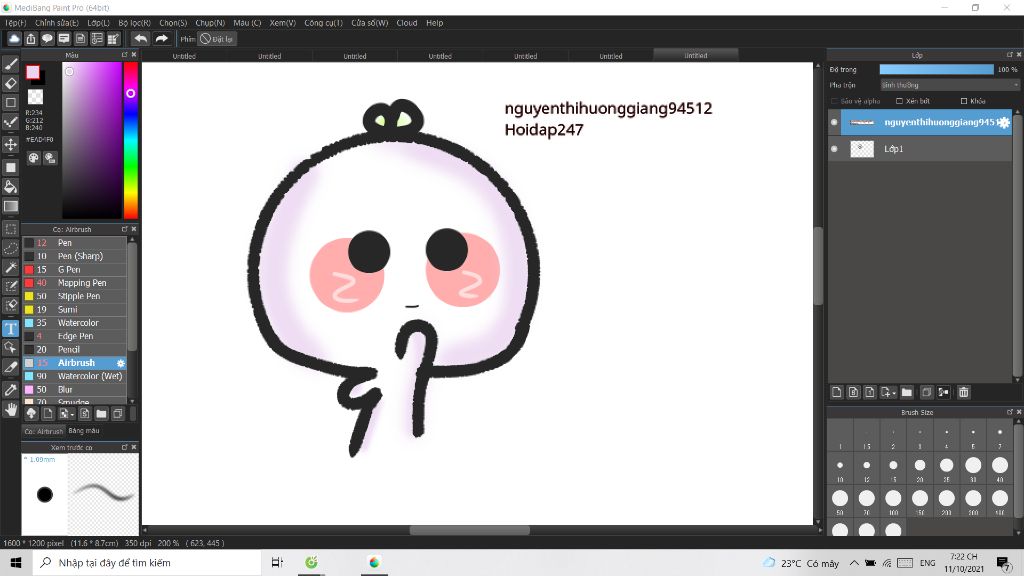The width and height of the screenshot is (1024, 576).
Task: Select the Magic Wand tool
Action: coord(11,268)
